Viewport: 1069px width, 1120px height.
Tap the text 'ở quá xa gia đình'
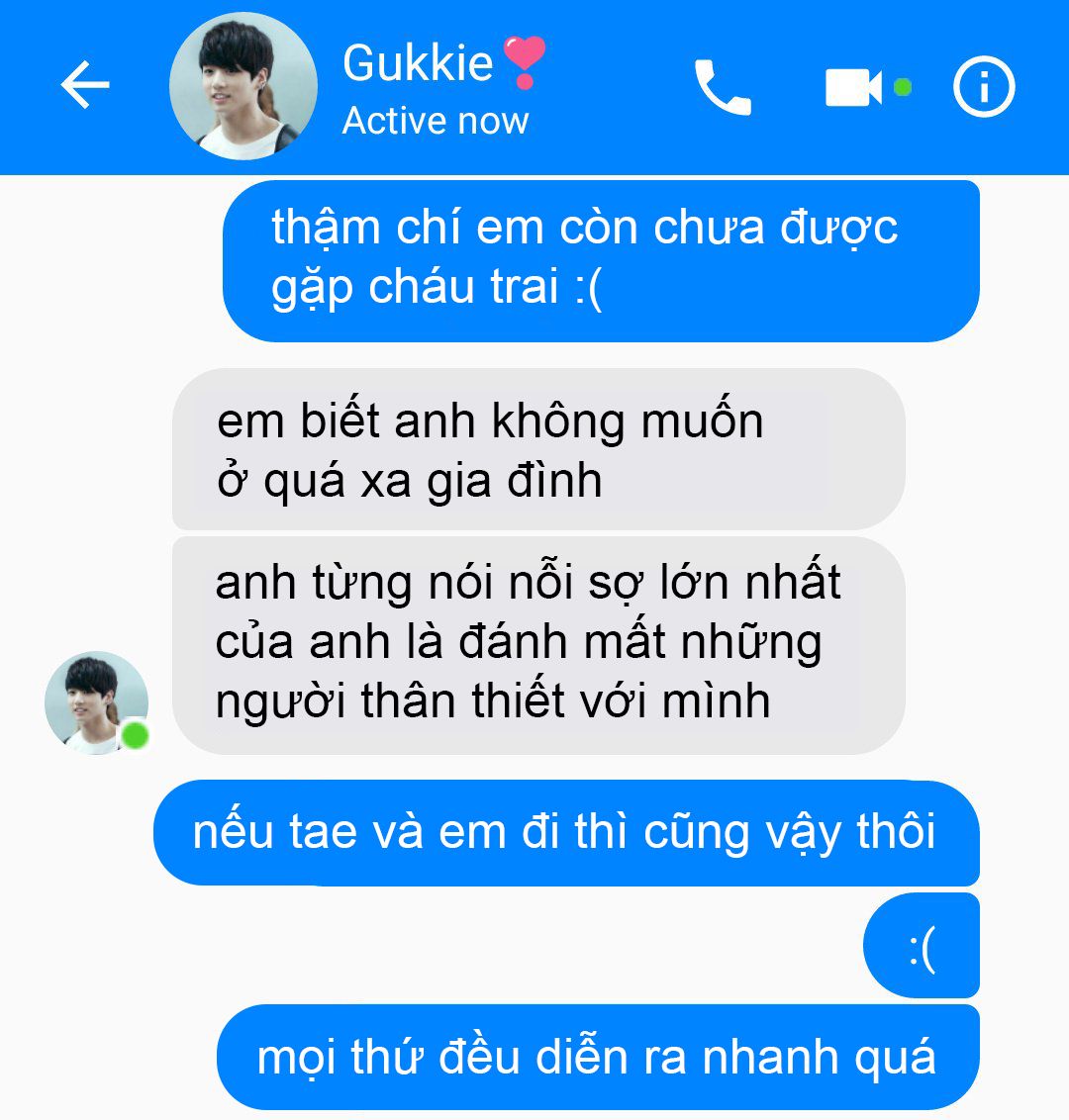click(x=410, y=480)
